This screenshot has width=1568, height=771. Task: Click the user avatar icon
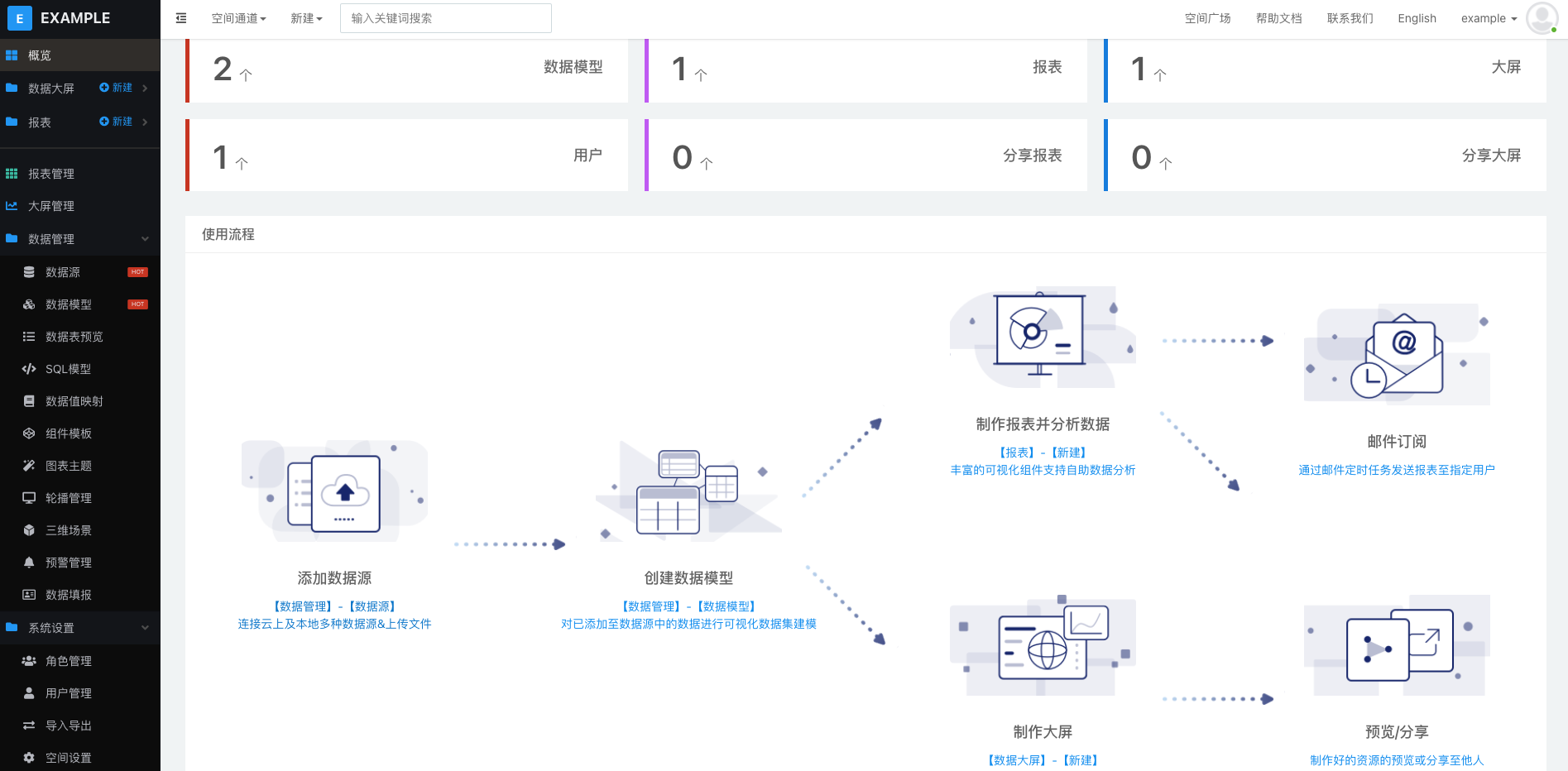pyautogui.click(x=1541, y=18)
